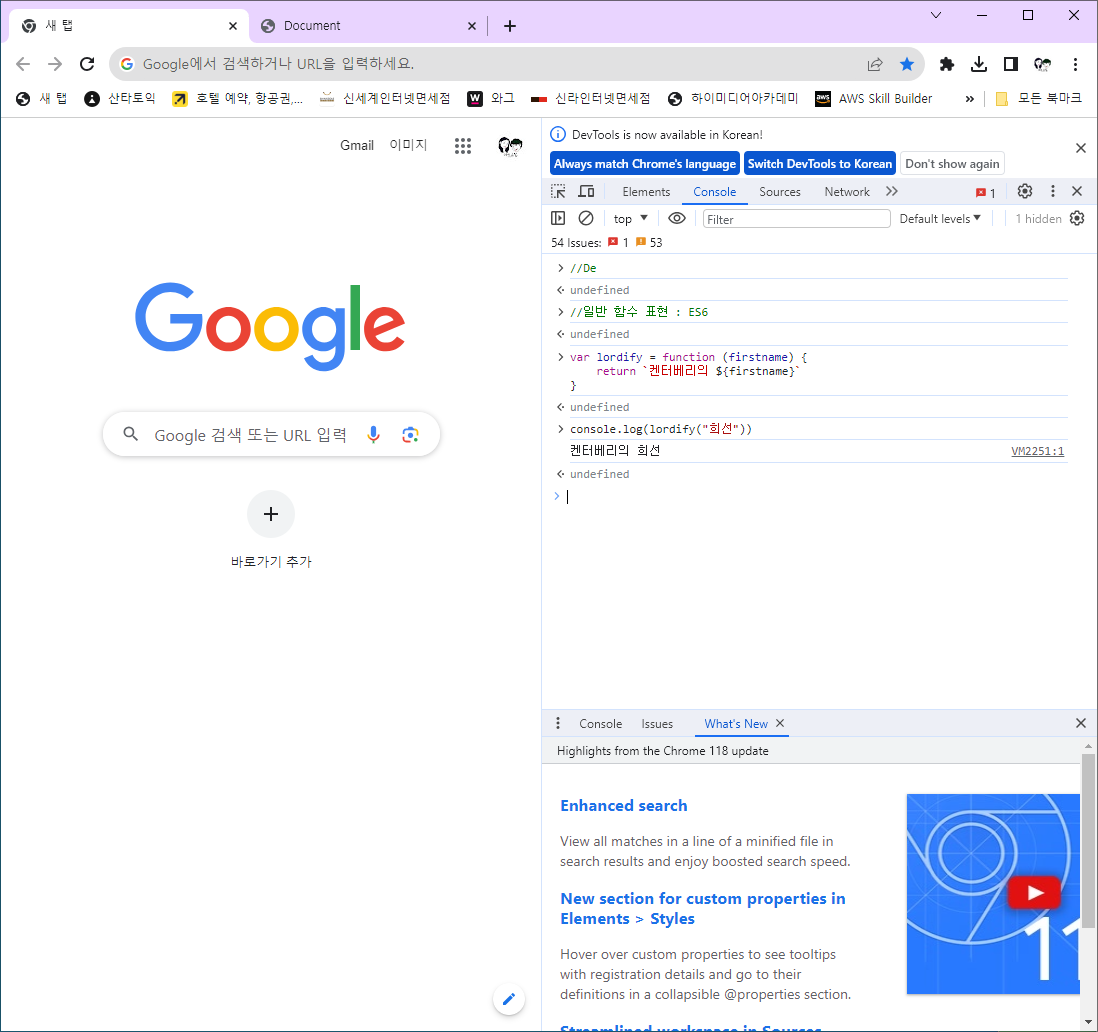
Task: Open the AWS Skill Builder bookmark
Action: click(873, 99)
